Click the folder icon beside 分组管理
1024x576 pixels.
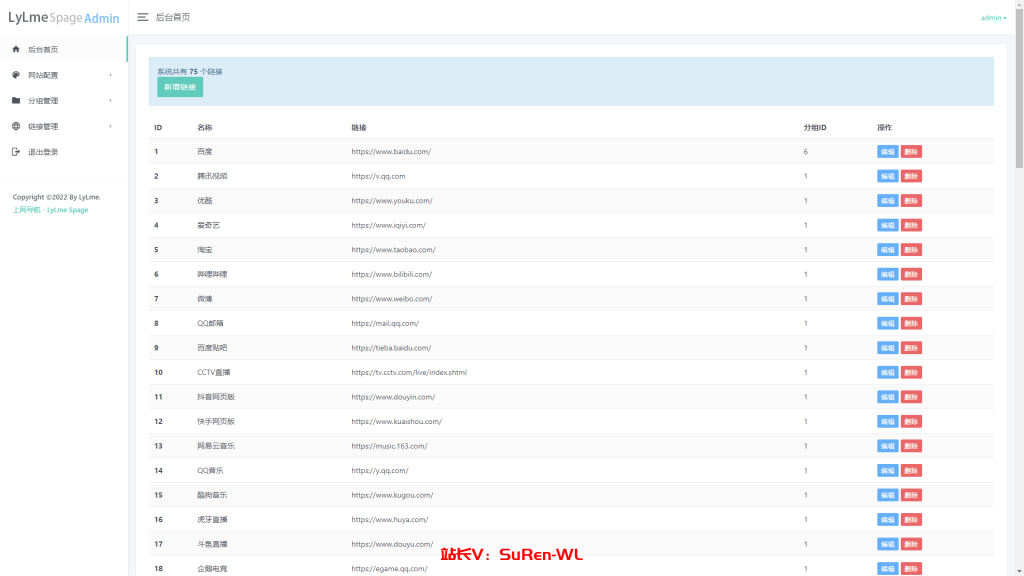16,100
